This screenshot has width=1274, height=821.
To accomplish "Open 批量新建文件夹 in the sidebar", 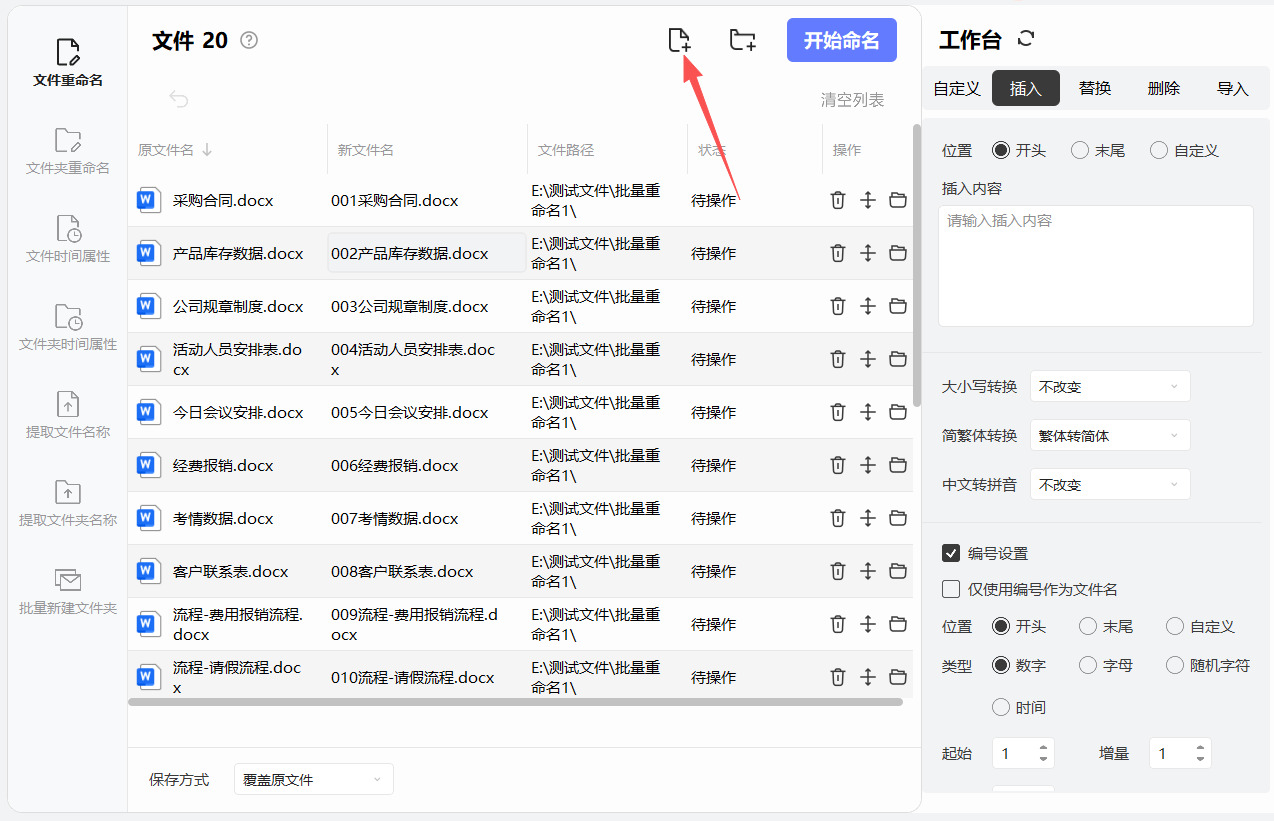I will (x=68, y=591).
